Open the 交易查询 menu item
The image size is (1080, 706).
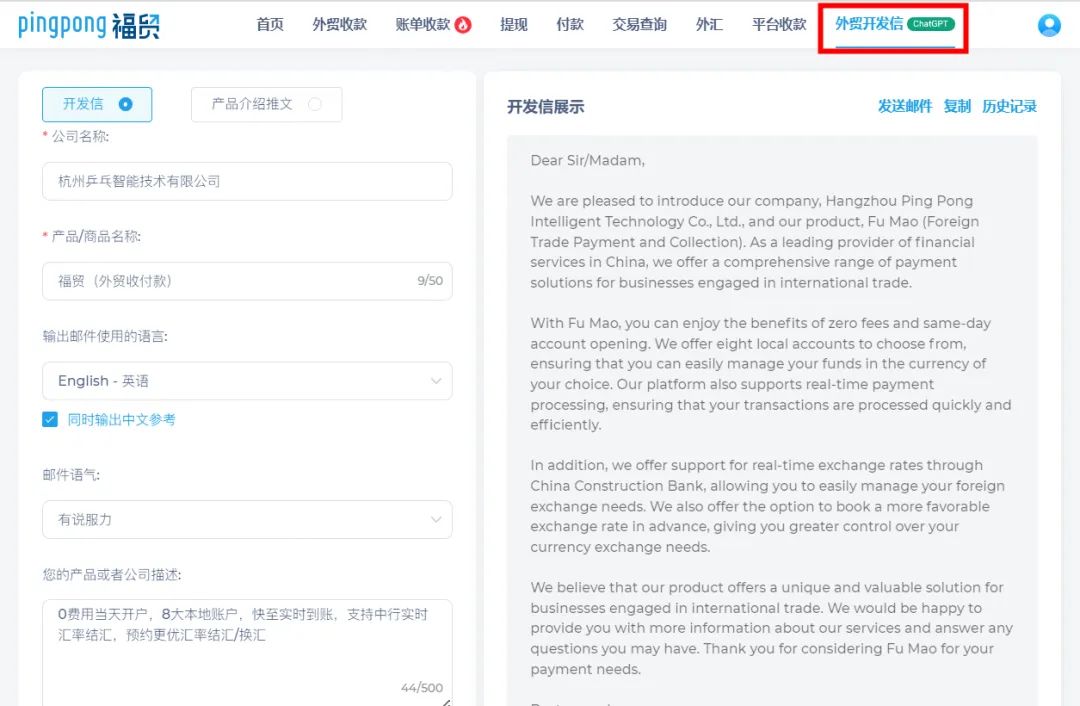[x=640, y=25]
